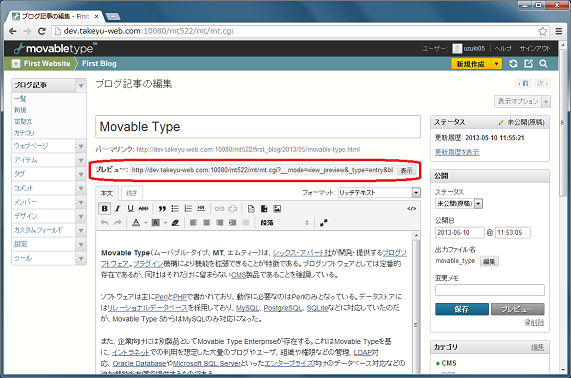Click the プレビュー button in 公開 panel

517,309
